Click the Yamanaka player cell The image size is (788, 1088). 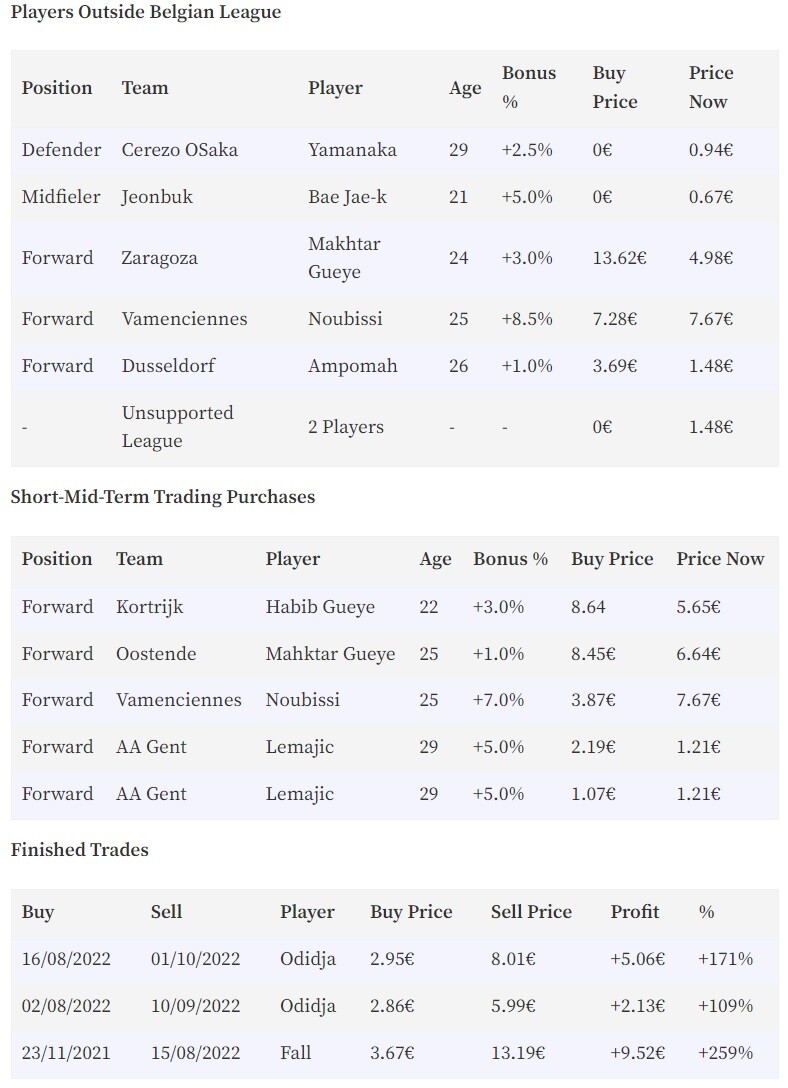click(x=352, y=150)
